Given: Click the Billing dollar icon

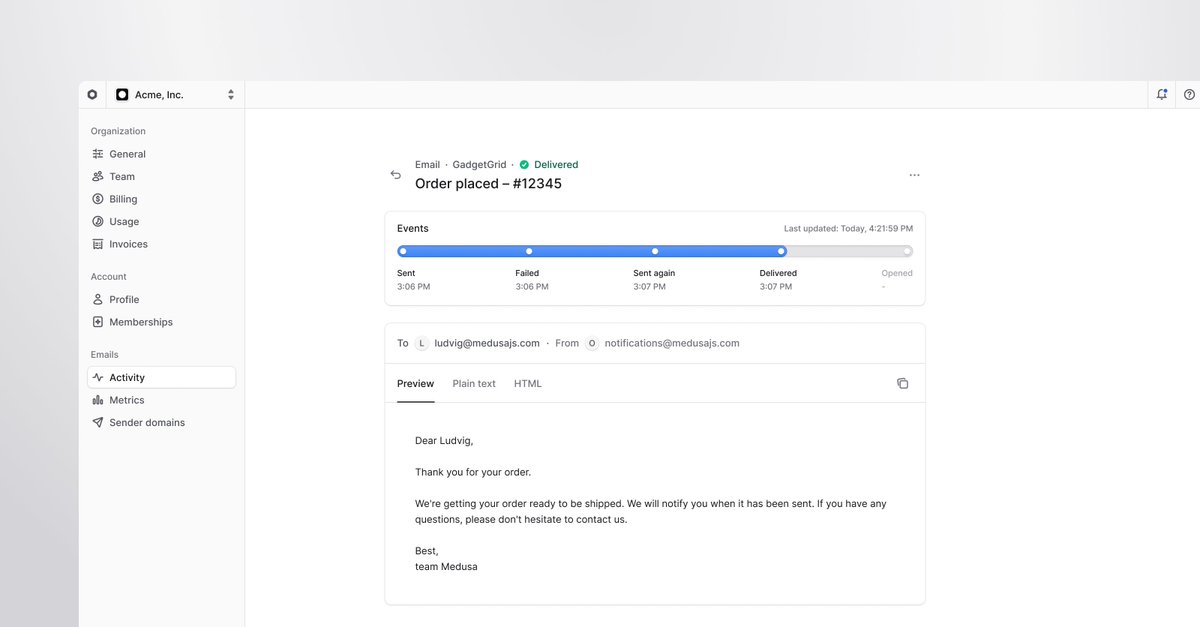Looking at the screenshot, I should pos(98,199).
